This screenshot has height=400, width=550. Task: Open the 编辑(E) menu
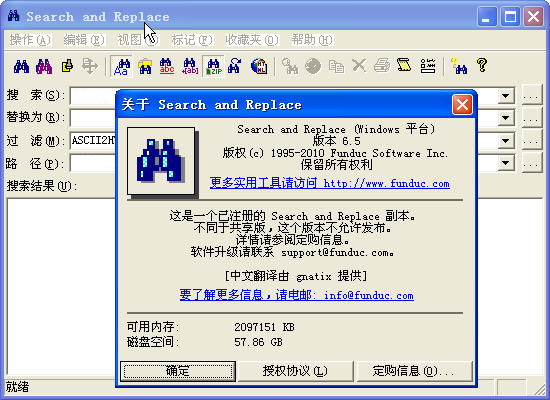point(84,40)
